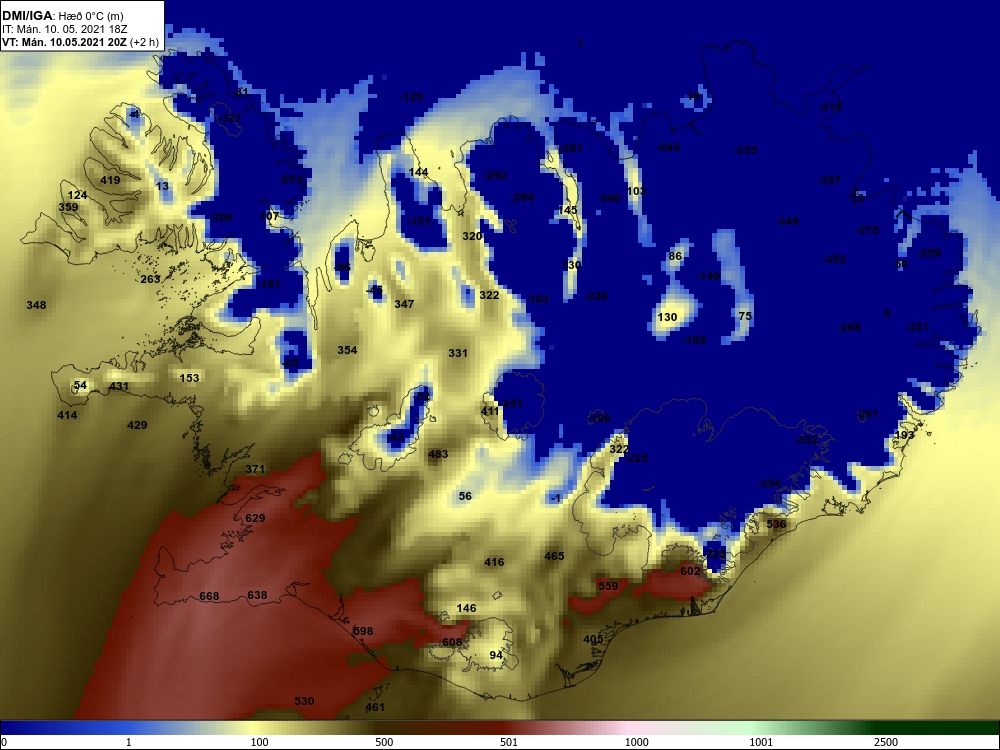This screenshot has height=750, width=1000.
Task: Click the map value '354'
Action: tap(348, 349)
